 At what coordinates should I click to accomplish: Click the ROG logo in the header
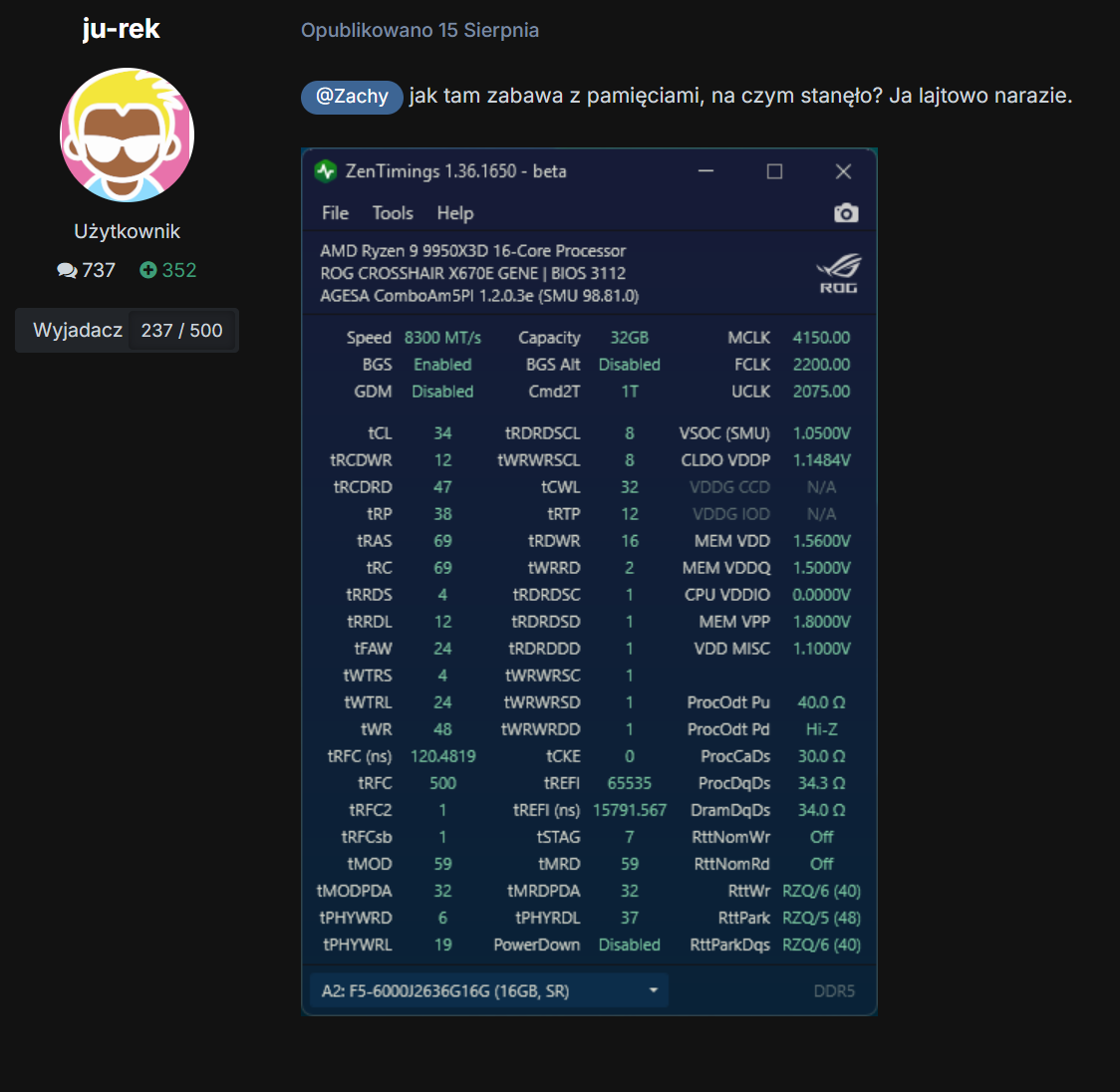point(839,273)
